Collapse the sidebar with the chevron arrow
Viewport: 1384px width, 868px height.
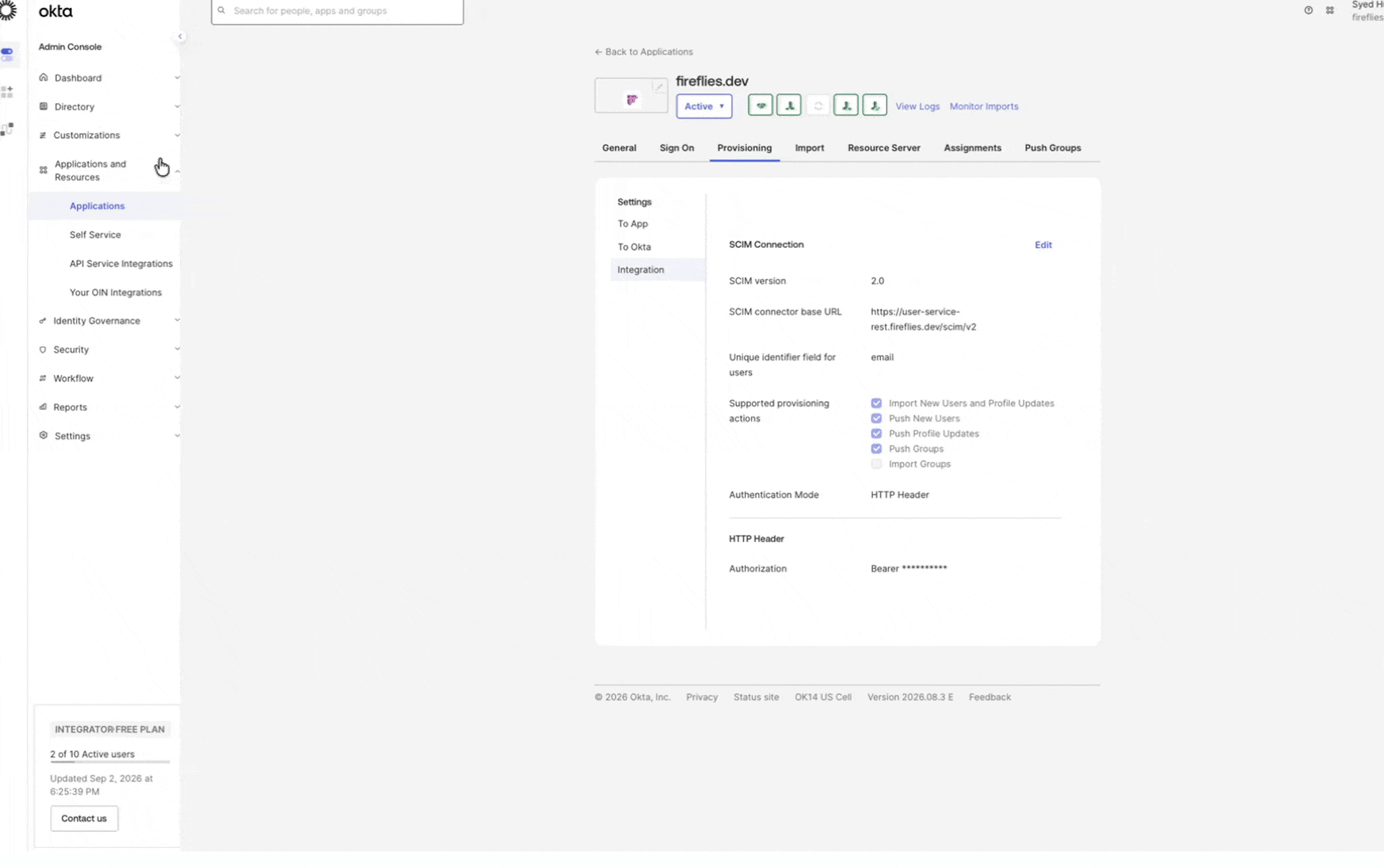point(180,37)
